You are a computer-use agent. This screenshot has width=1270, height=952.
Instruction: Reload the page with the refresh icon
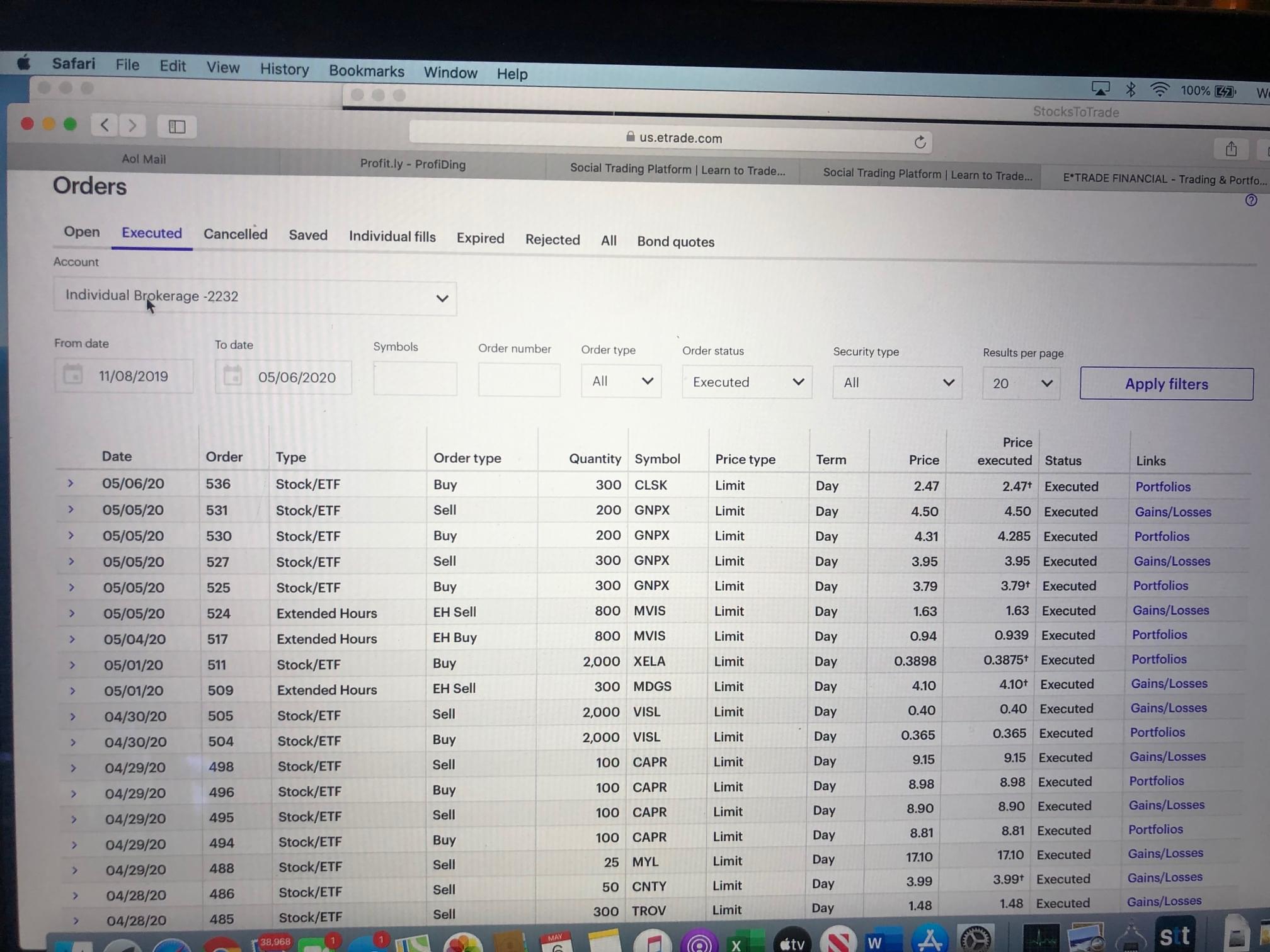tap(920, 142)
